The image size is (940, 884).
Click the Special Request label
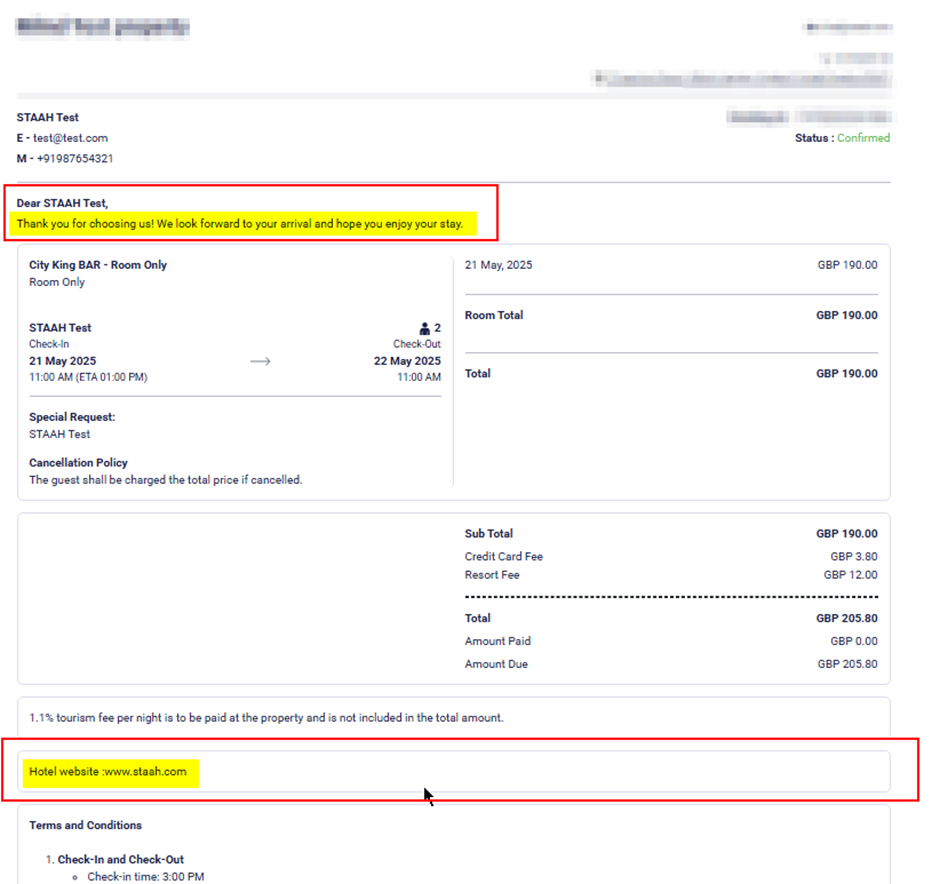(72, 417)
